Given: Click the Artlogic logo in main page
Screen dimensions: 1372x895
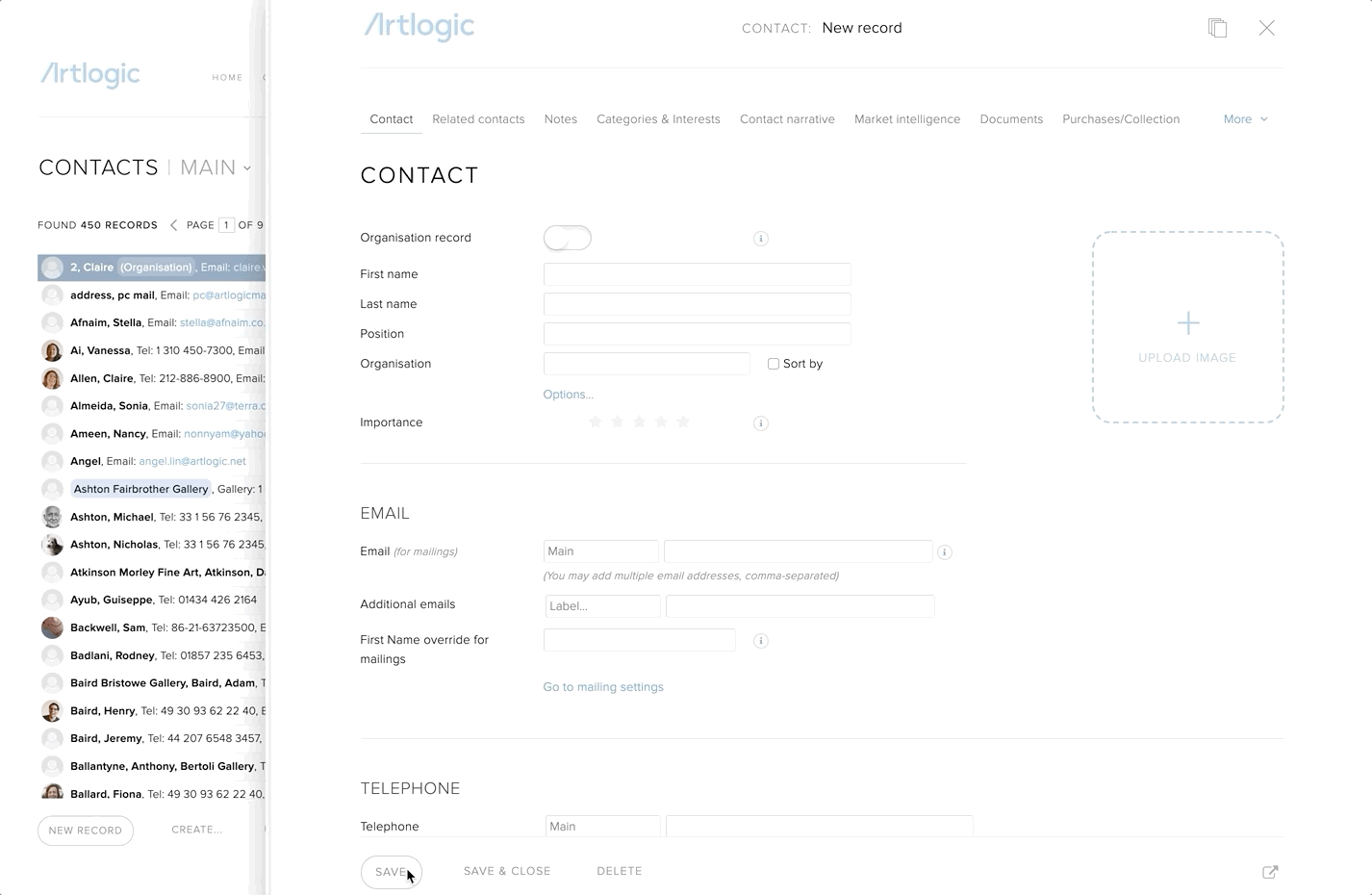Looking at the screenshot, I should pos(90,74).
